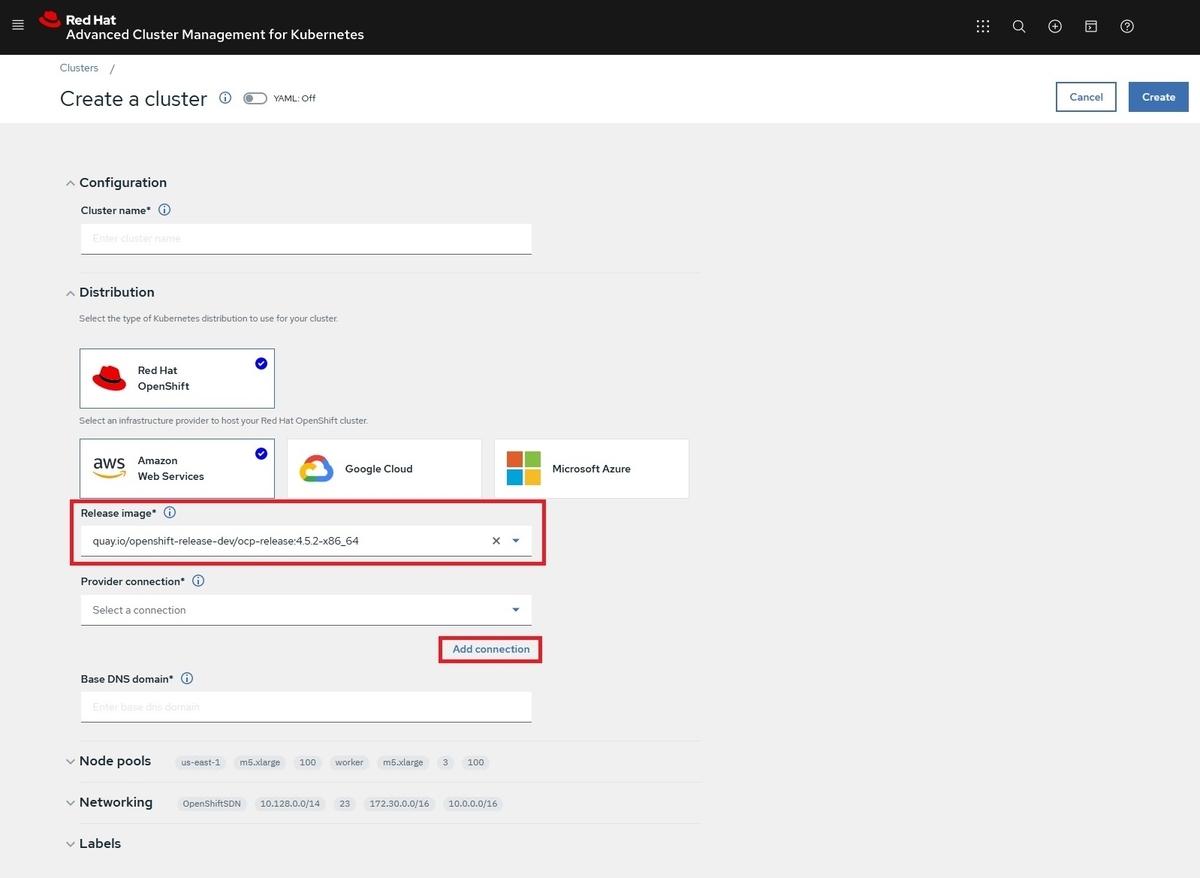Click the Add connection link
The width and height of the screenshot is (1200, 878).
tap(491, 649)
